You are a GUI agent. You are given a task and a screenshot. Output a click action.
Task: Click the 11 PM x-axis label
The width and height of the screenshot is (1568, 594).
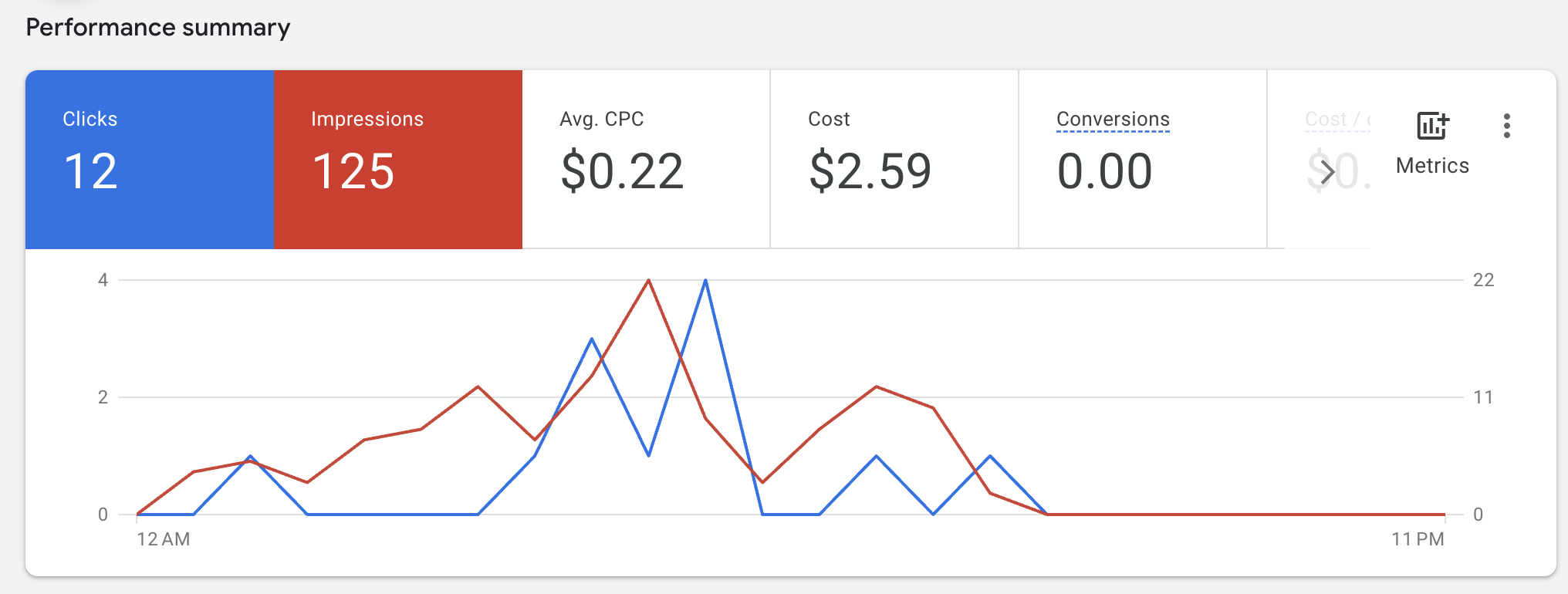click(x=1418, y=539)
